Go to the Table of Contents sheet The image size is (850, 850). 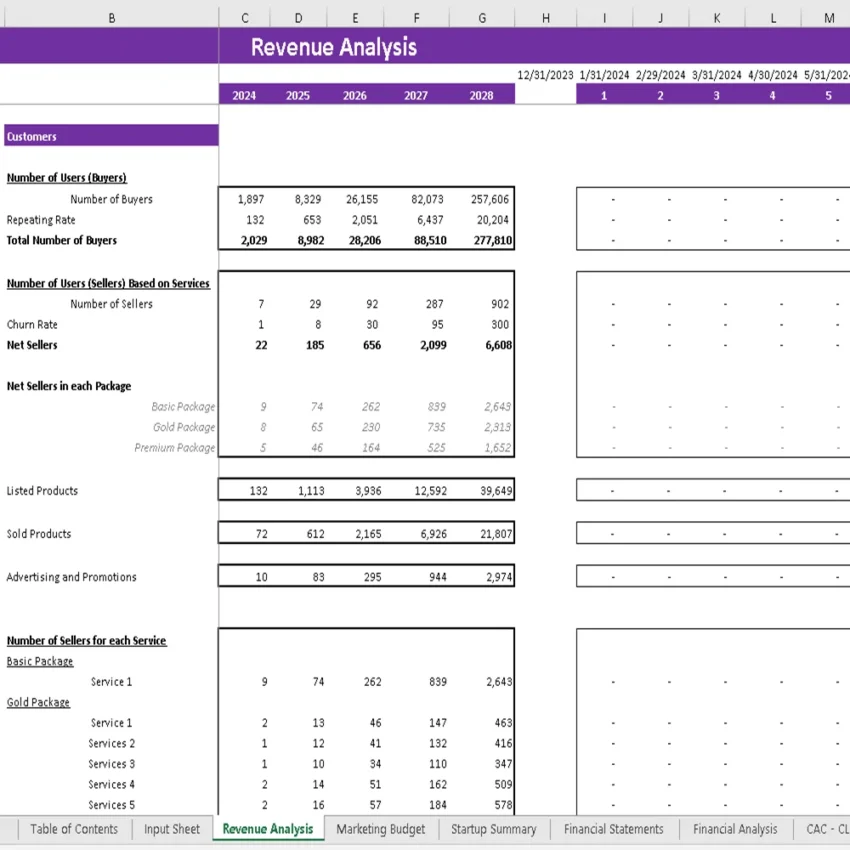tap(73, 829)
